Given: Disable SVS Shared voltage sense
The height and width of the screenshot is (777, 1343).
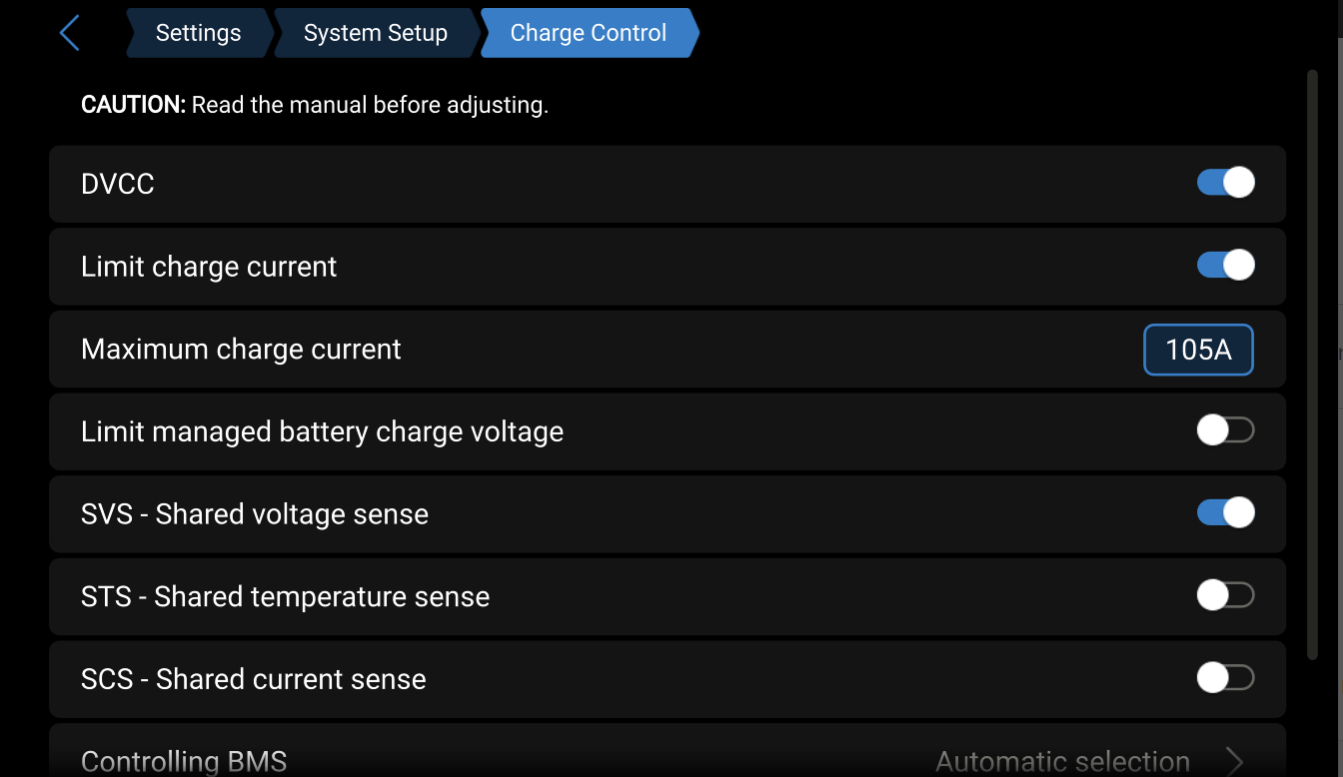Looking at the screenshot, I should point(1225,513).
